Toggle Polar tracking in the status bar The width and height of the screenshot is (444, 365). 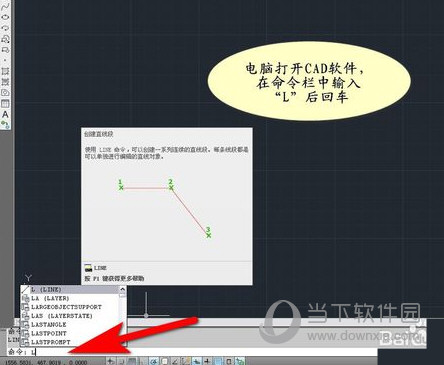(154, 361)
